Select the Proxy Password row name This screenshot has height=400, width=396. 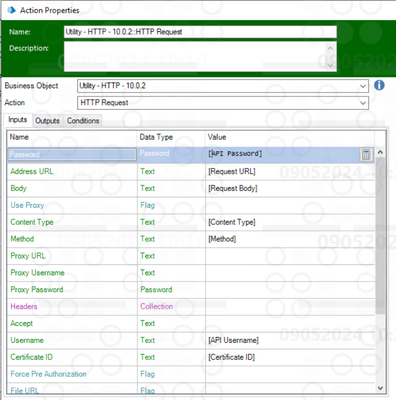click(37, 290)
